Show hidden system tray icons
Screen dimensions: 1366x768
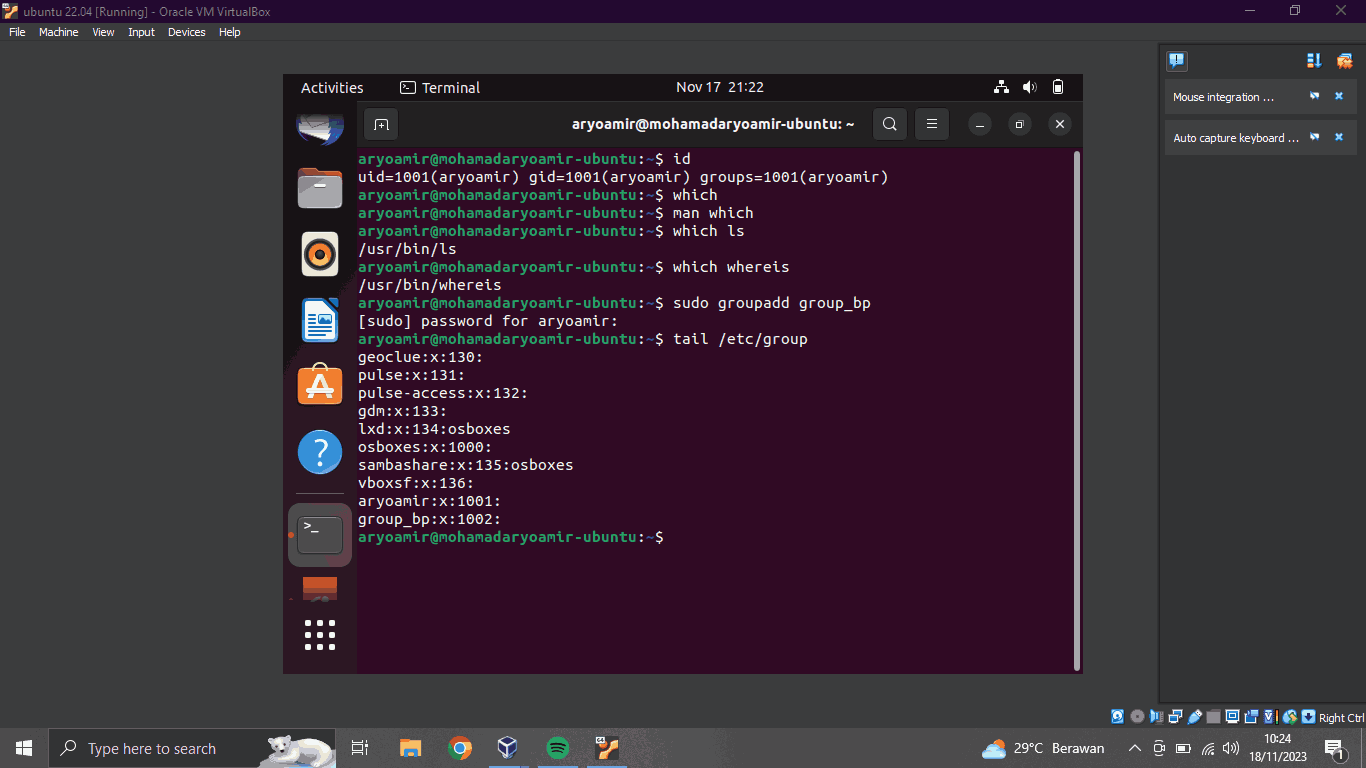point(1134,748)
